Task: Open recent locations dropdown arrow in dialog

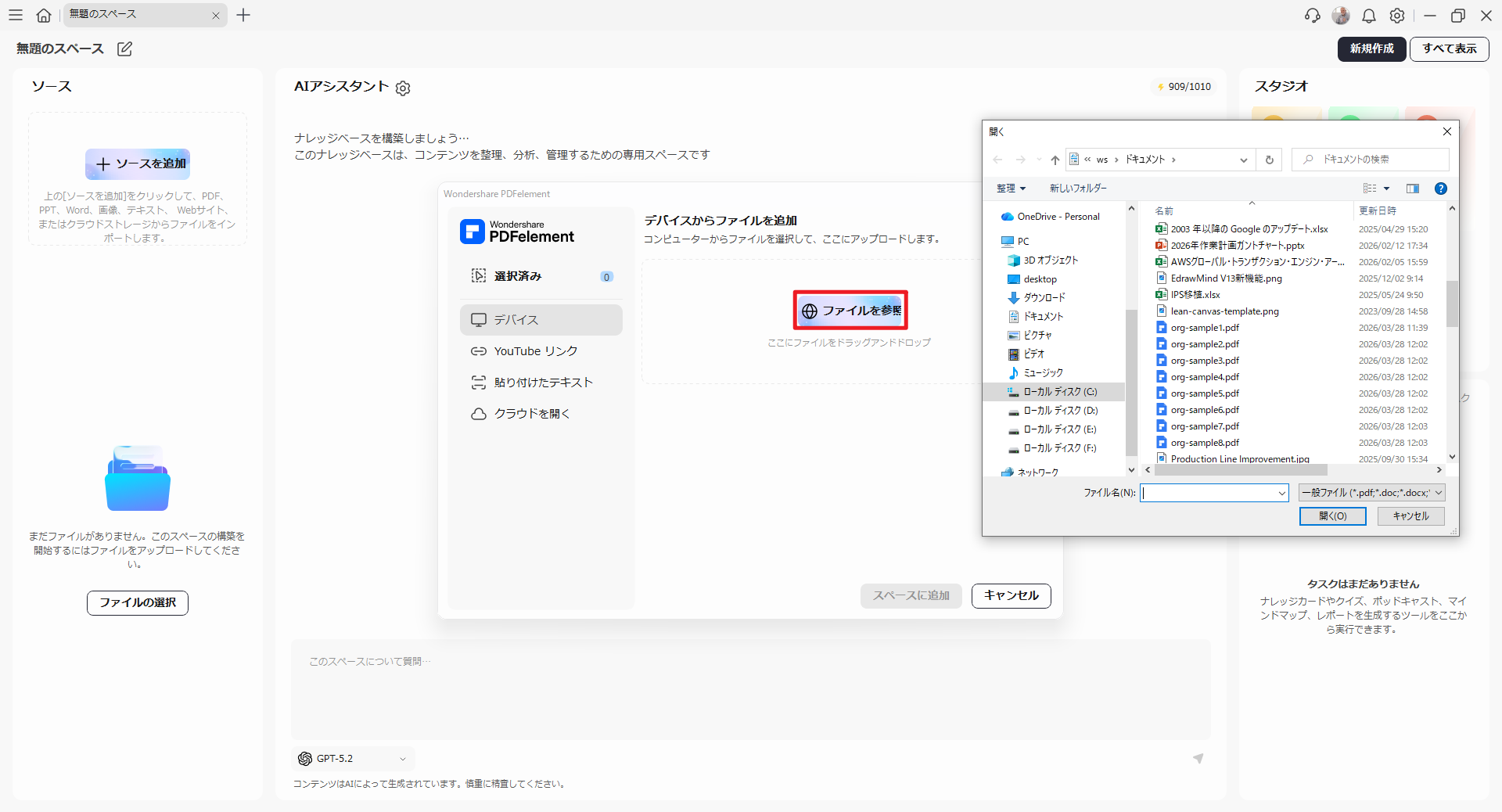Action: (x=1039, y=160)
